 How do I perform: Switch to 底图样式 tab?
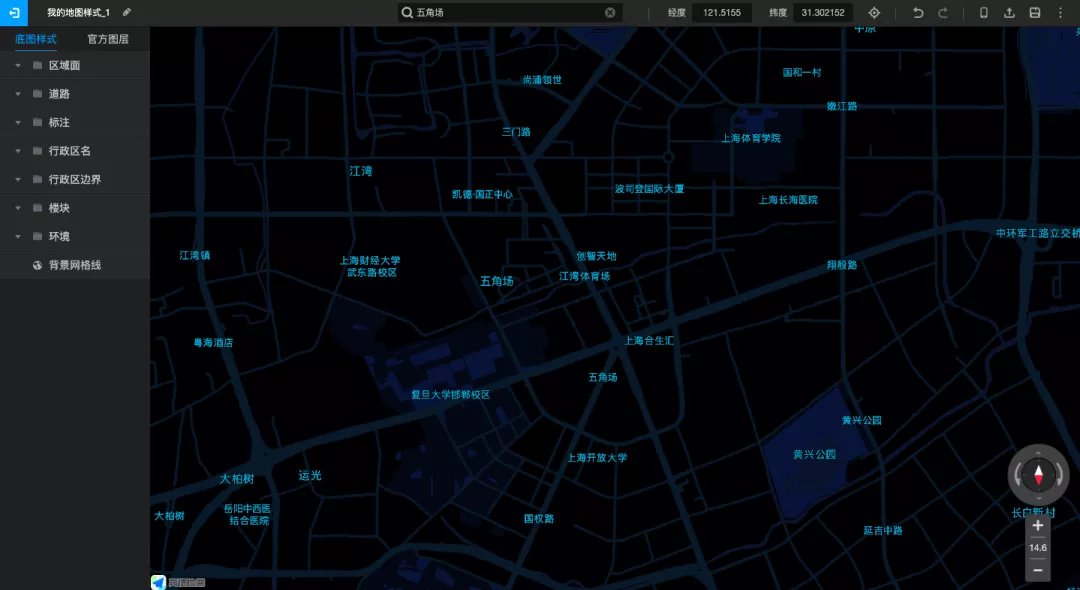tap(36, 39)
